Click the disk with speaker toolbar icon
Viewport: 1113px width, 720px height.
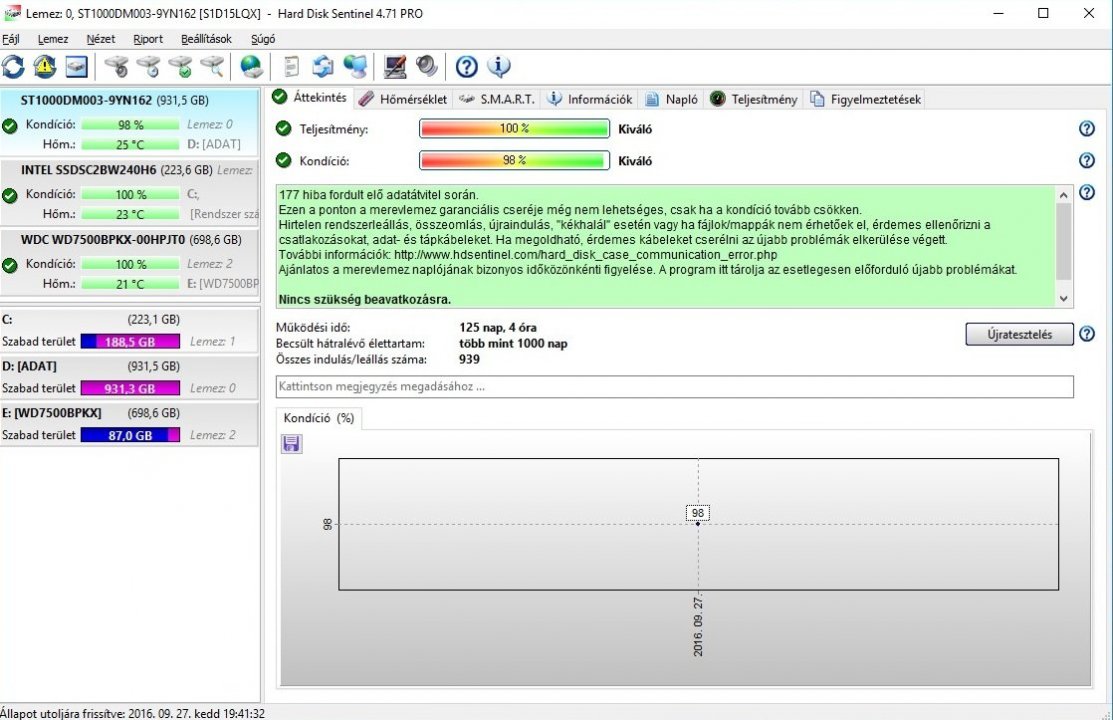point(116,67)
